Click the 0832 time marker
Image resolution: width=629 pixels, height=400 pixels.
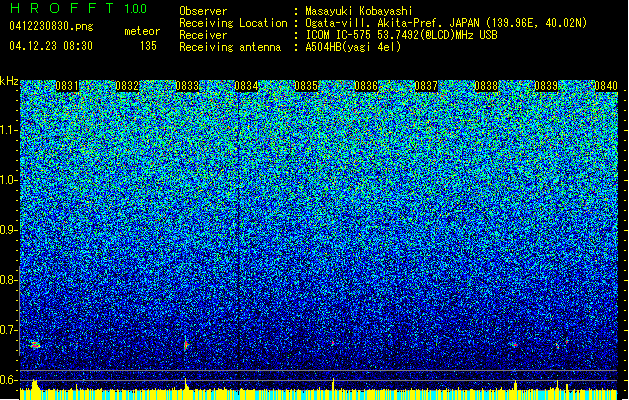(x=127, y=86)
